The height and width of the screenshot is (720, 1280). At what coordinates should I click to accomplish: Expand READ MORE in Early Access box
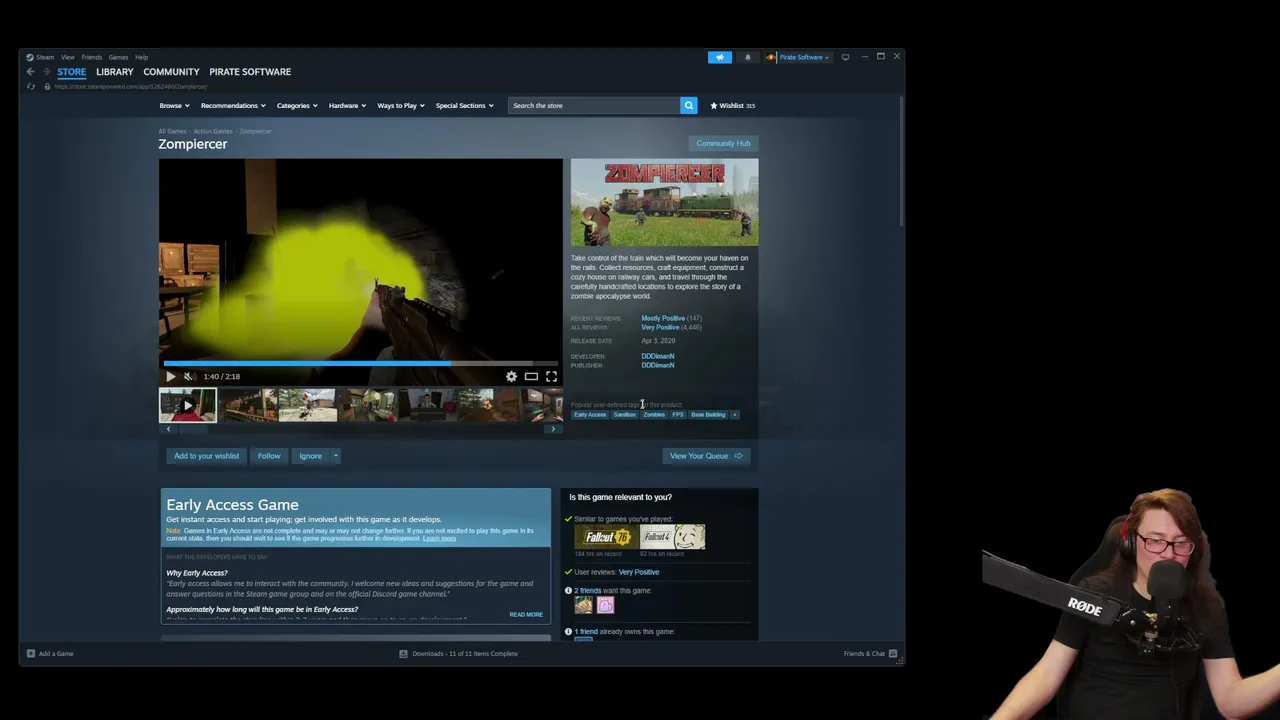point(526,615)
